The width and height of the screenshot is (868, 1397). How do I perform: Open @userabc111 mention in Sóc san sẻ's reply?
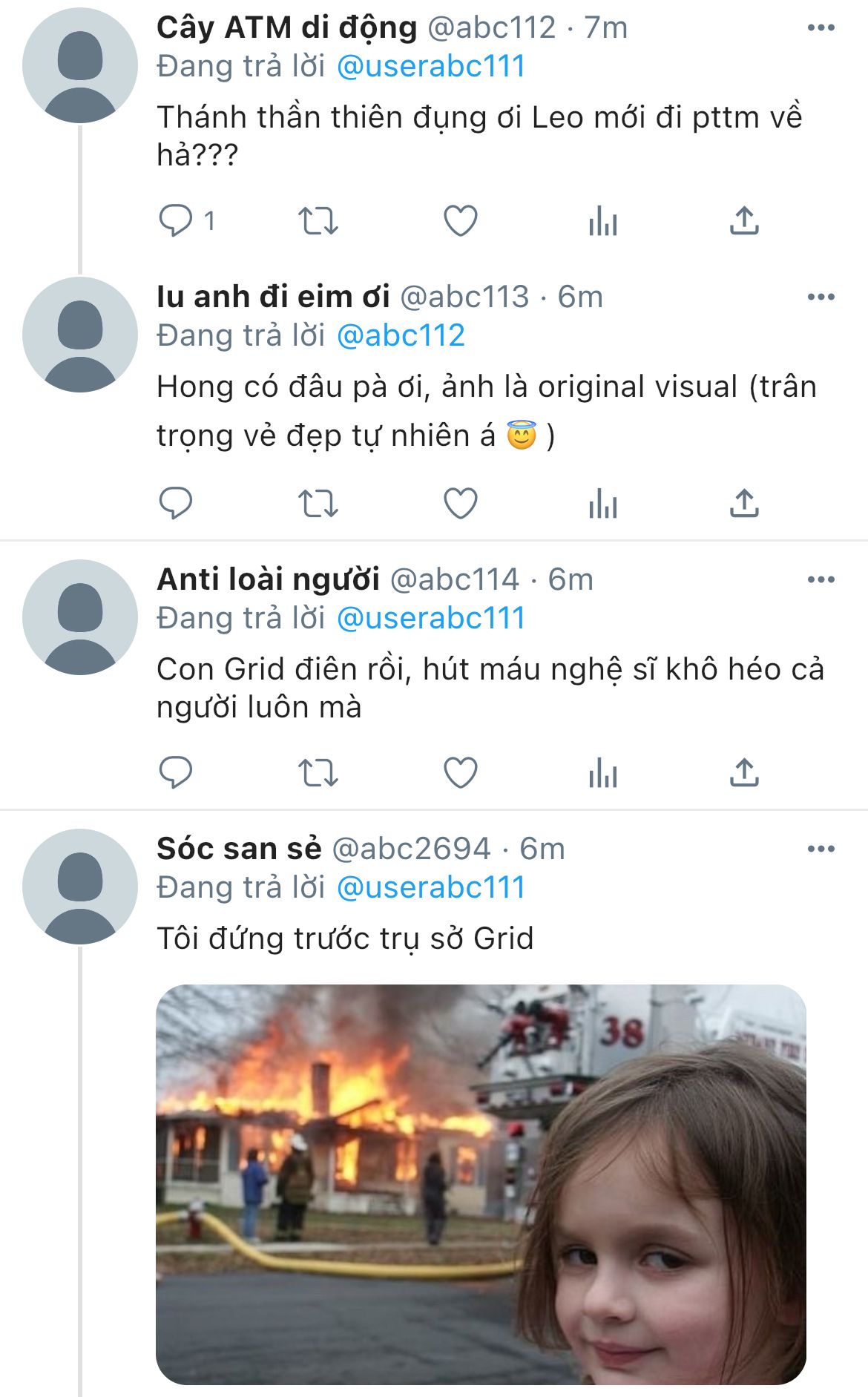click(430, 887)
